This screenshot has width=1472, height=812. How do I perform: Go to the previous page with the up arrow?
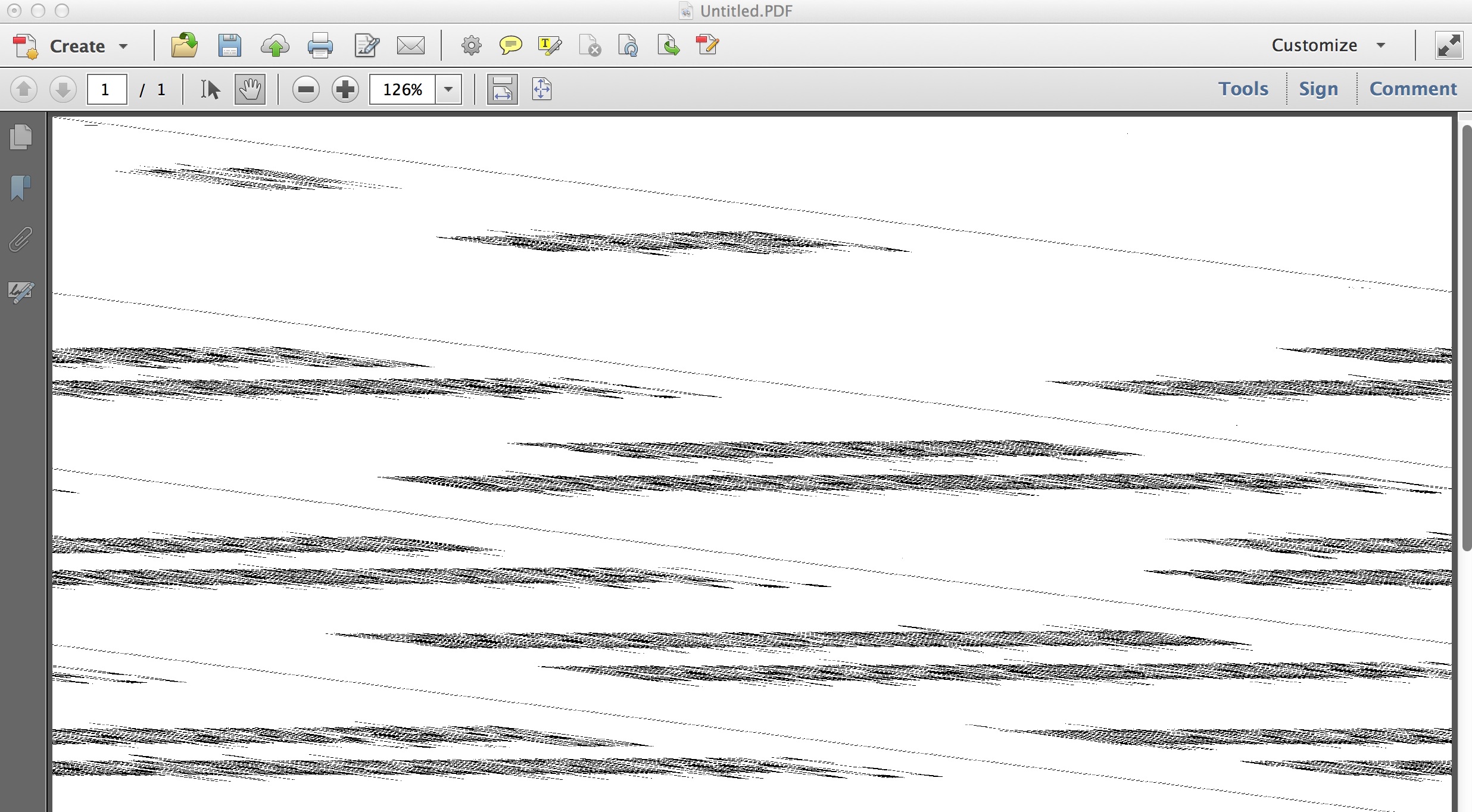coord(24,89)
